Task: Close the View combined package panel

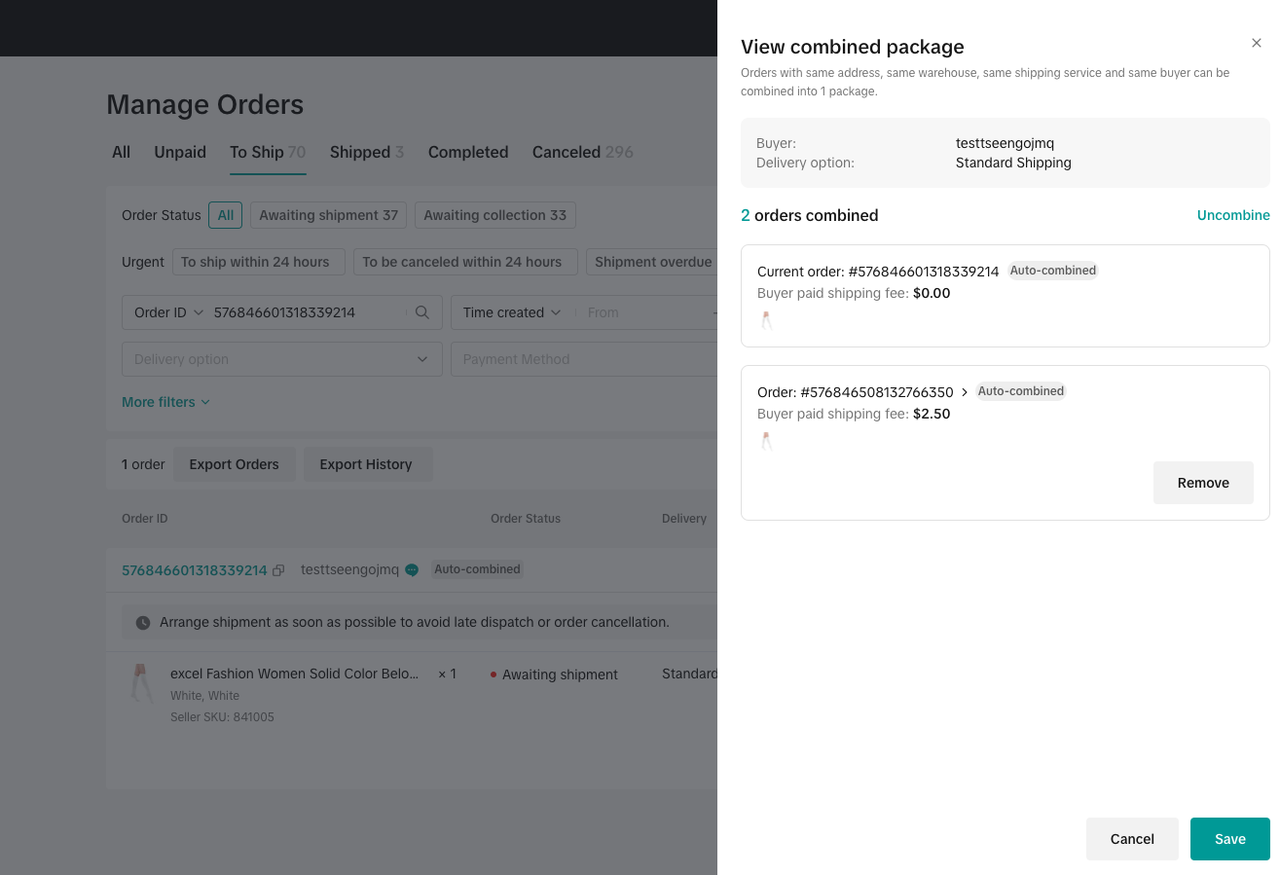Action: click(1256, 43)
